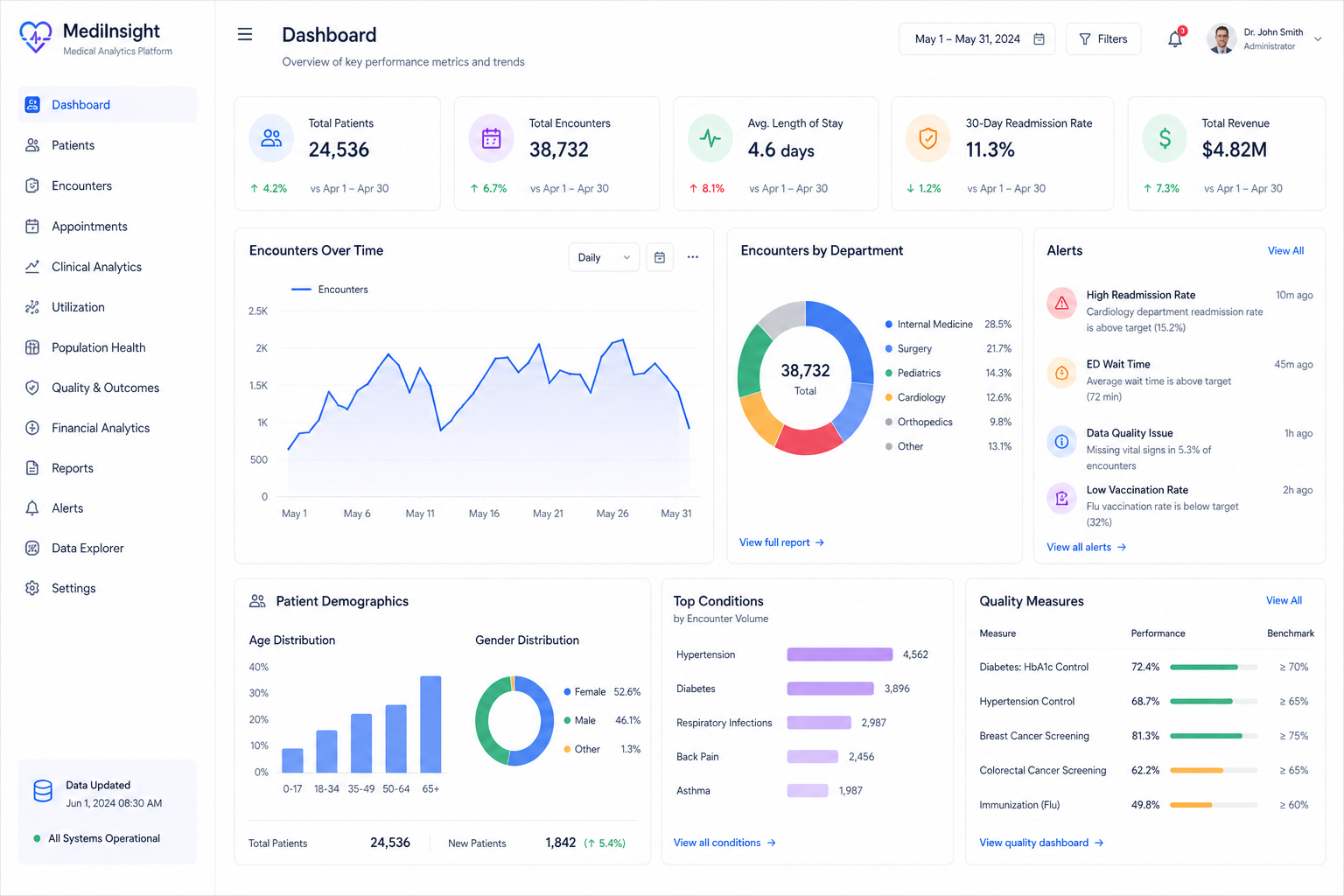This screenshot has width=1344, height=896.
Task: Open the Patients section in sidebar
Action: click(107, 145)
